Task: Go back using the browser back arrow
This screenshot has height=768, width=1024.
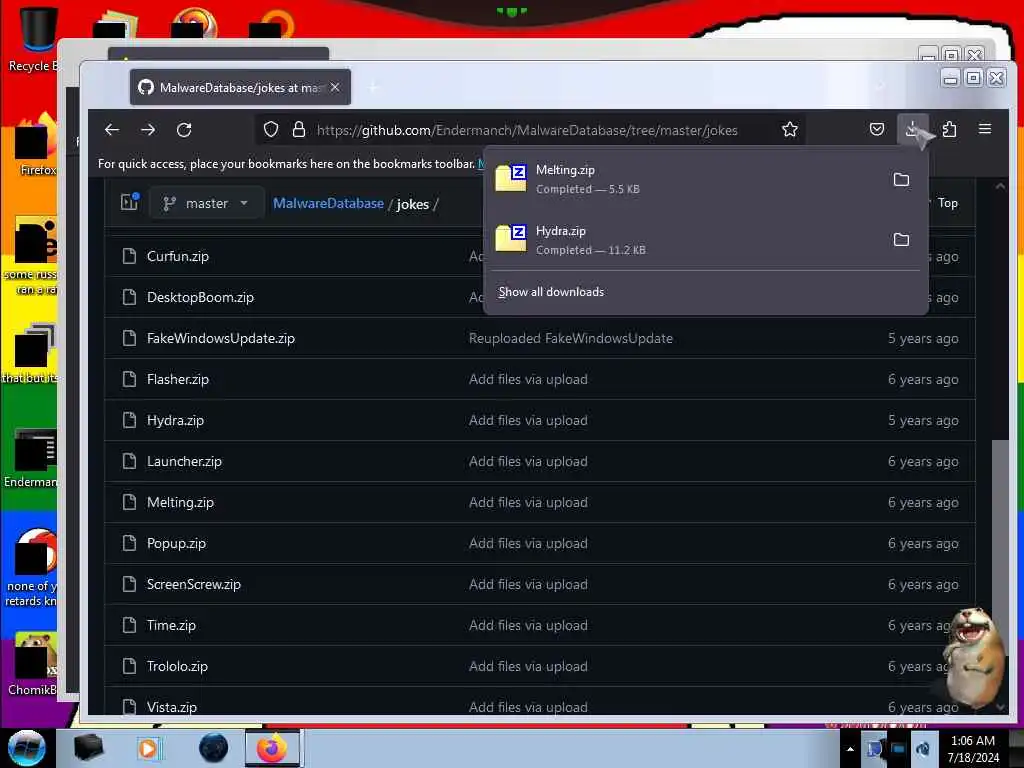Action: pos(112,130)
